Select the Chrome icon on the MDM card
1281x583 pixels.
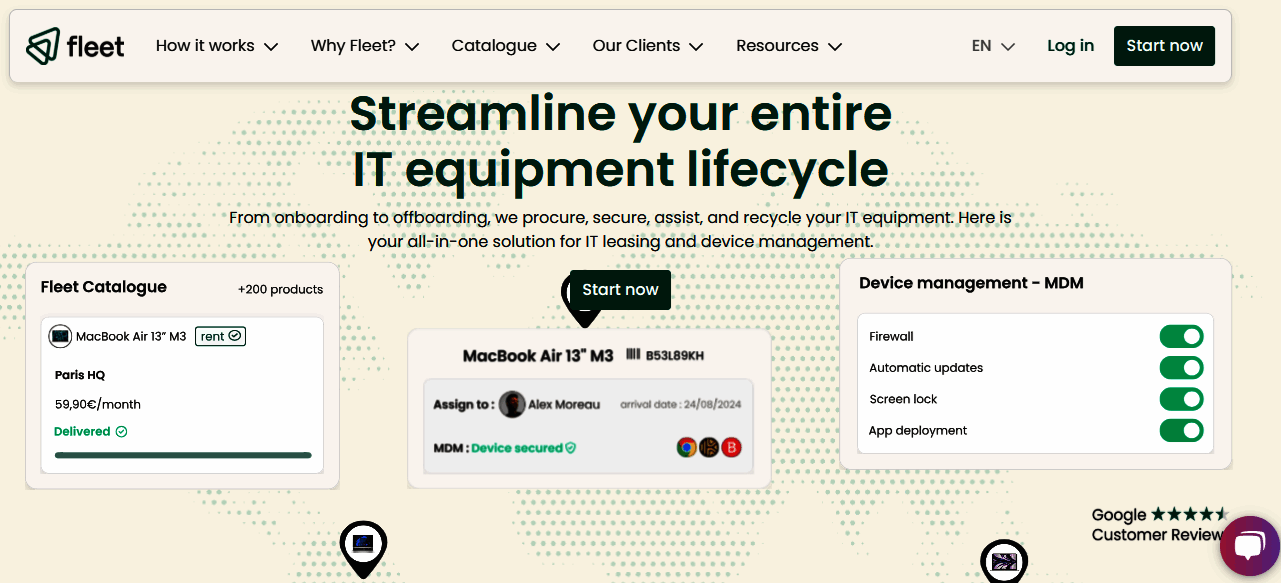(687, 447)
